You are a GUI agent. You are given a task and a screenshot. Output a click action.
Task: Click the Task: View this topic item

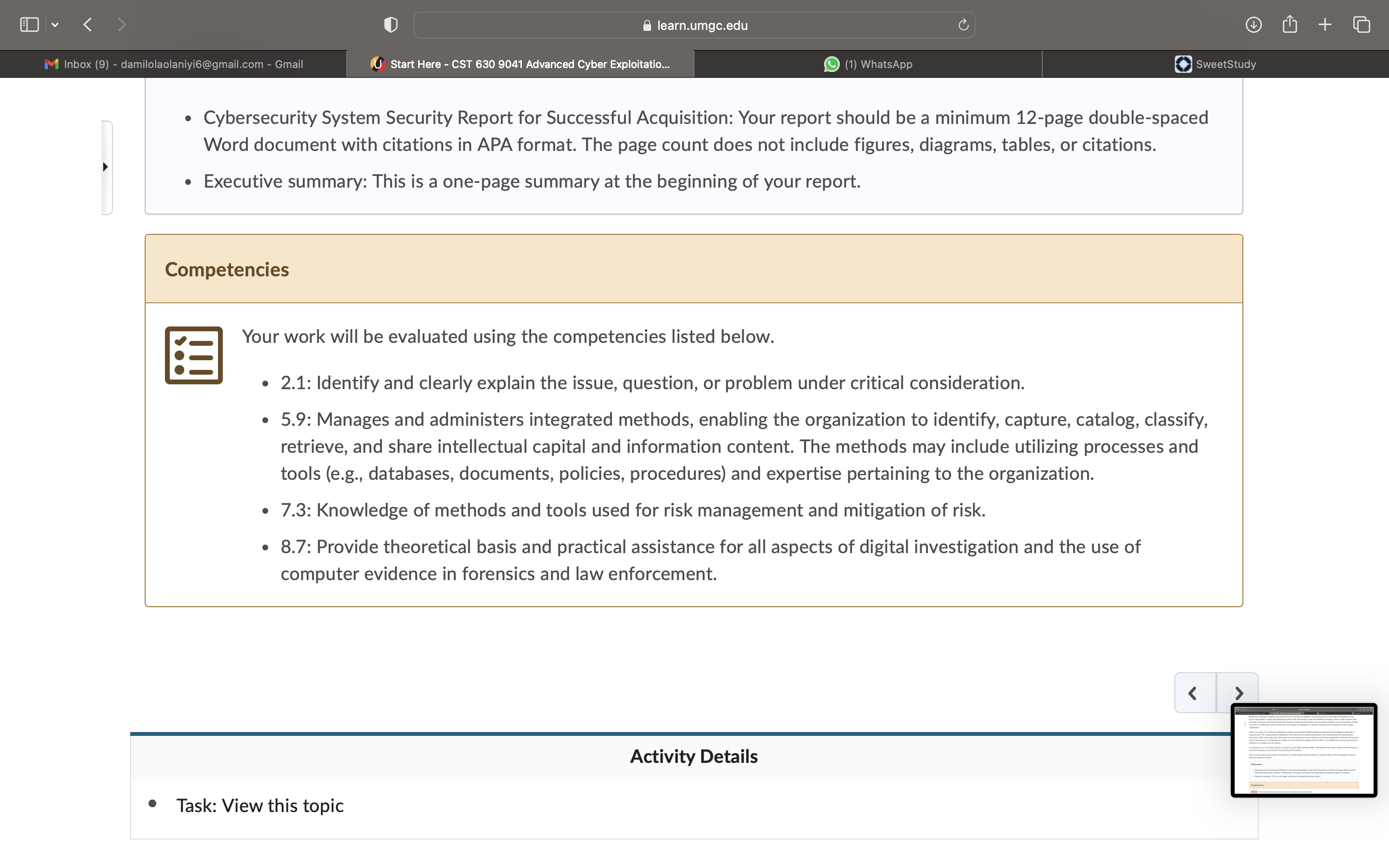[260, 805]
